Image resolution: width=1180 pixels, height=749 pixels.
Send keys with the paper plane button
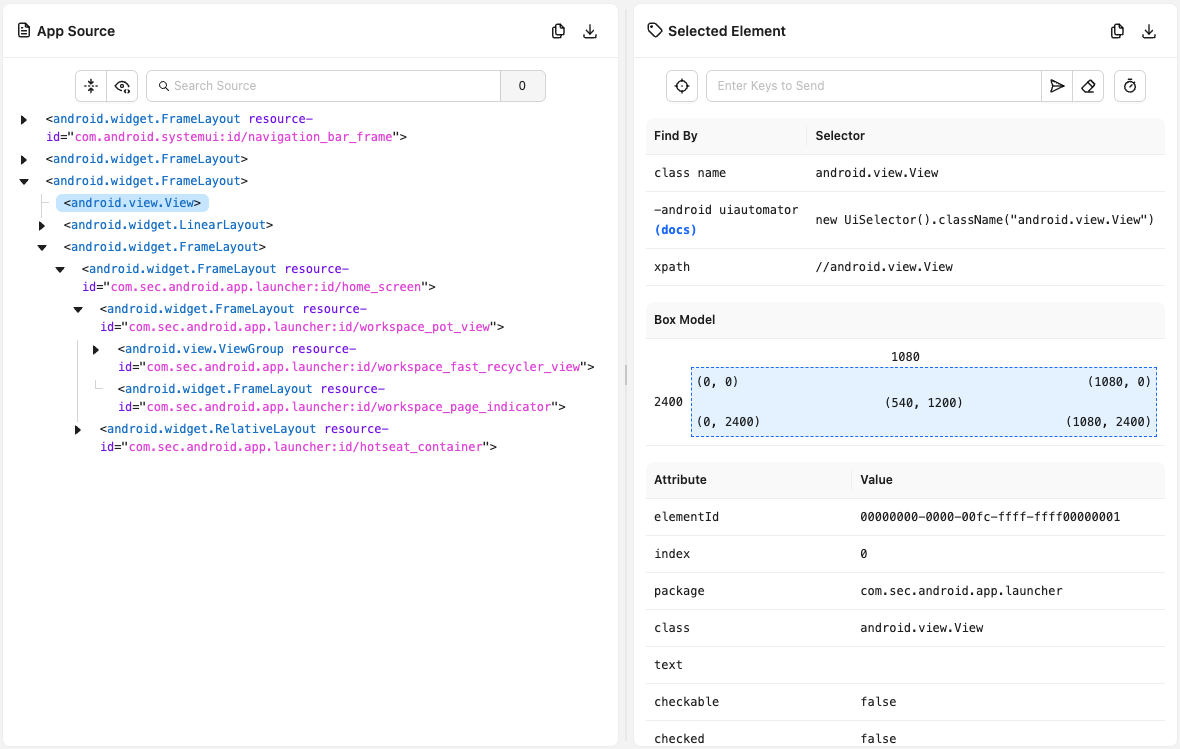coord(1057,86)
